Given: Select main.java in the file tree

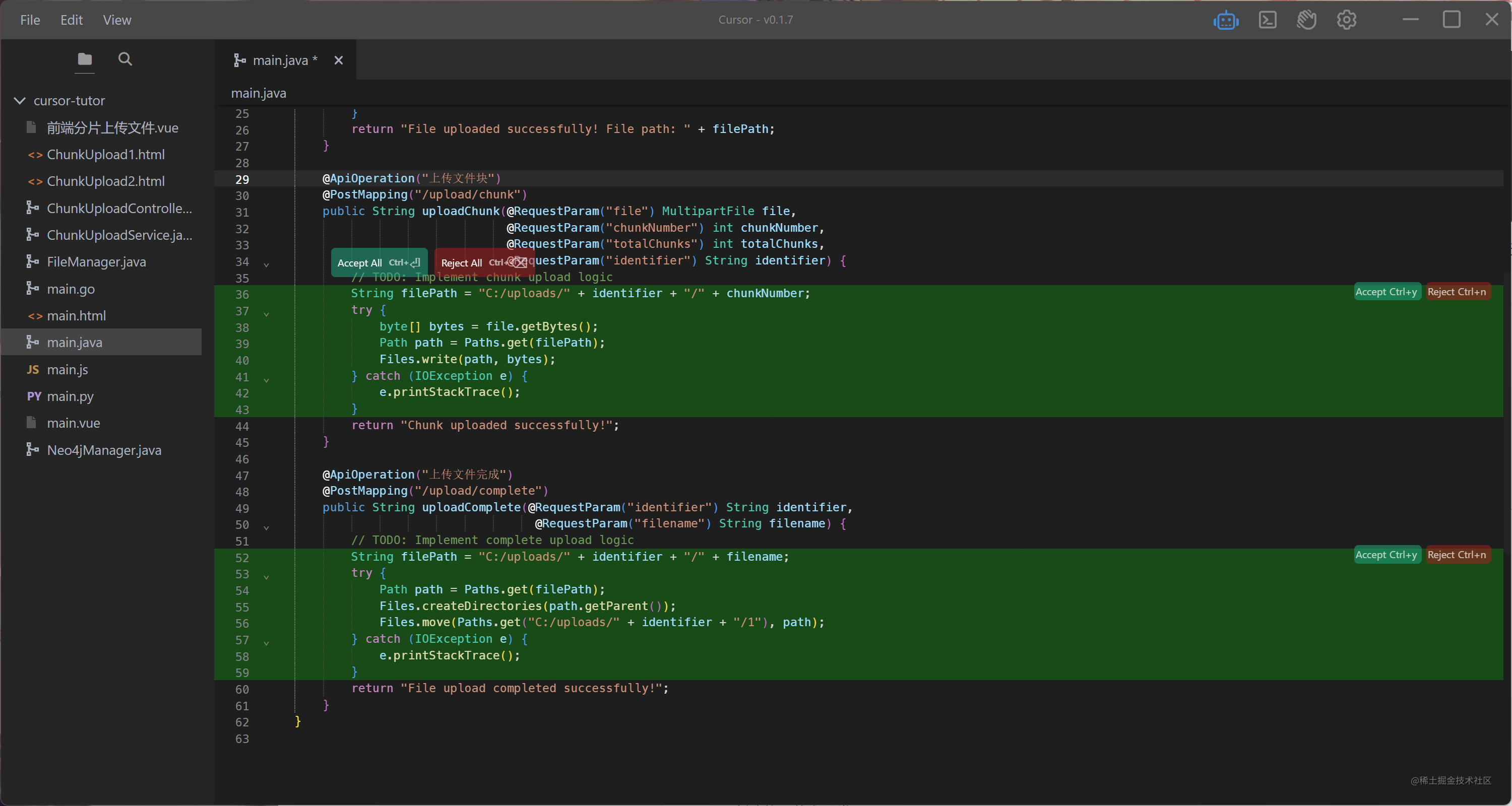Looking at the screenshot, I should tap(101, 343).
